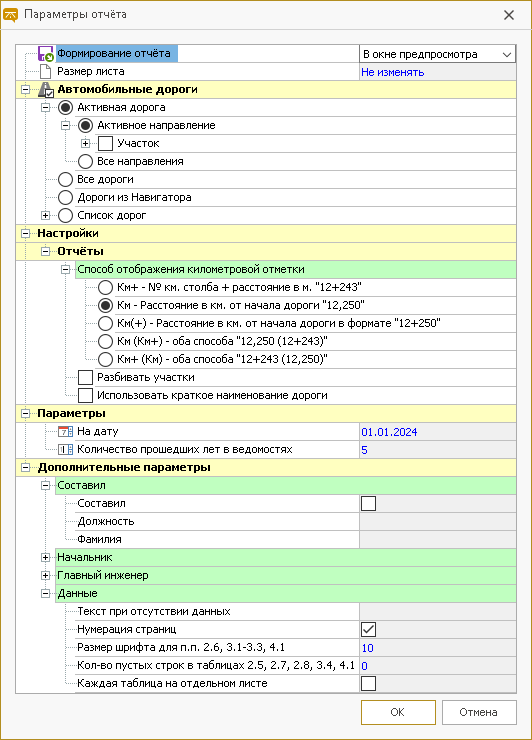
Task: Collapse the Активное направление node
Action: 65,126
